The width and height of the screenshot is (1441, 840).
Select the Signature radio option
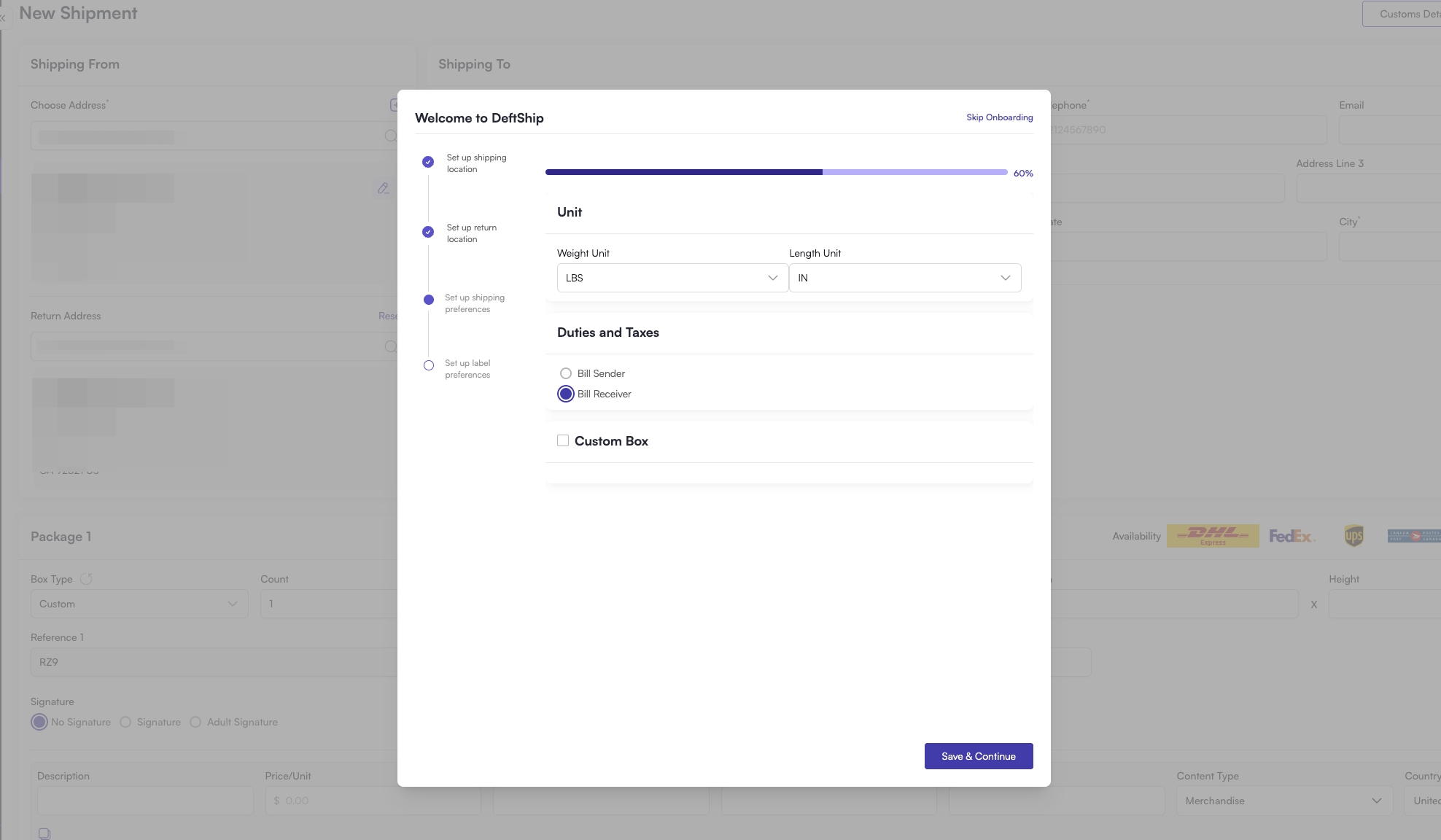click(125, 722)
